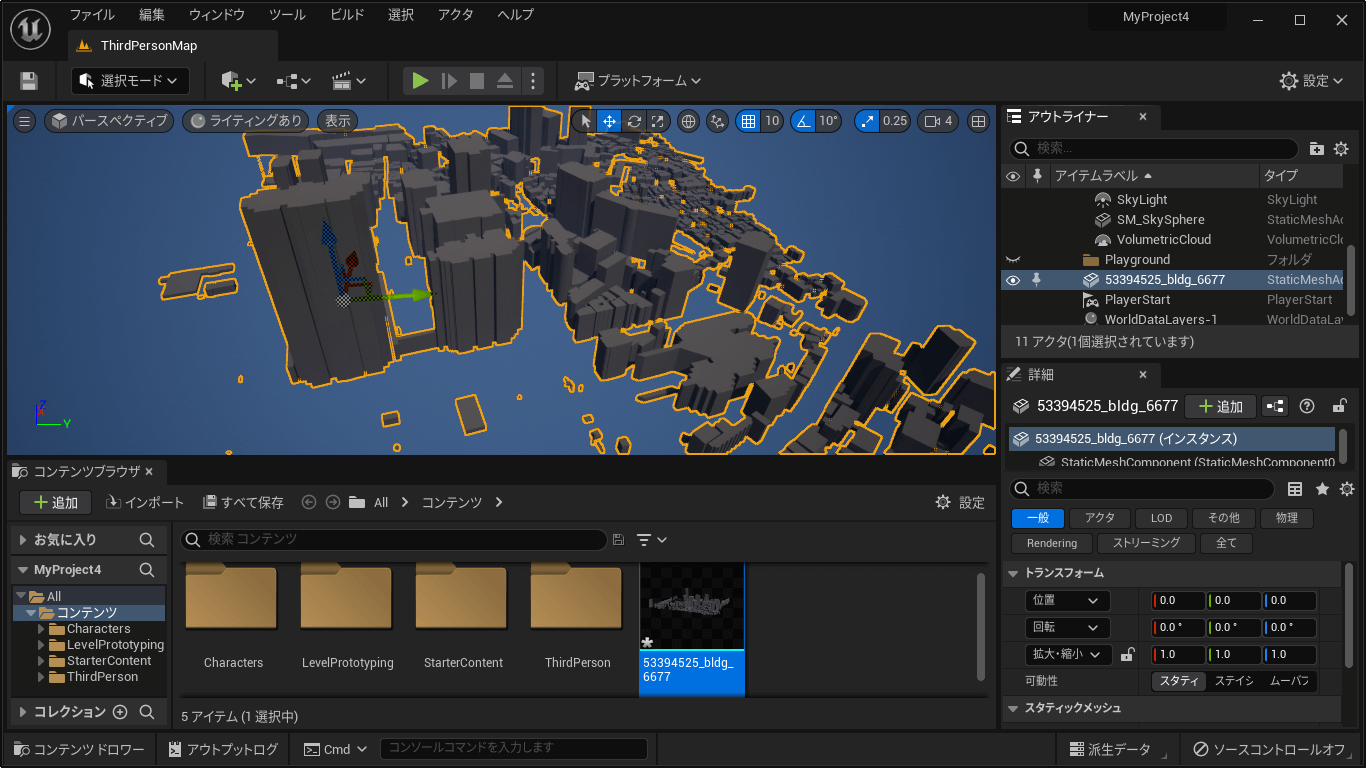The height and width of the screenshot is (768, 1366).
Task: Choose the select objects arrow tool
Action: click(x=586, y=121)
